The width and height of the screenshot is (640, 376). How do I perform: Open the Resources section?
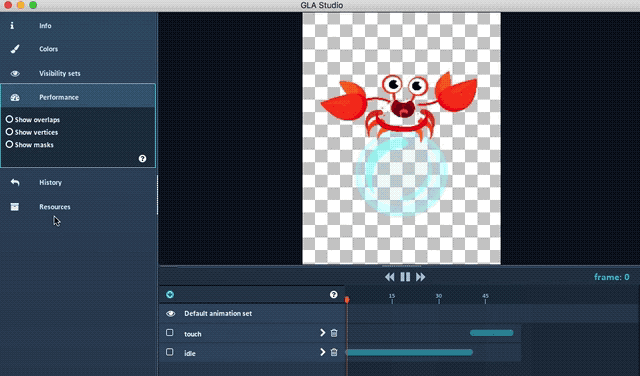78,207
